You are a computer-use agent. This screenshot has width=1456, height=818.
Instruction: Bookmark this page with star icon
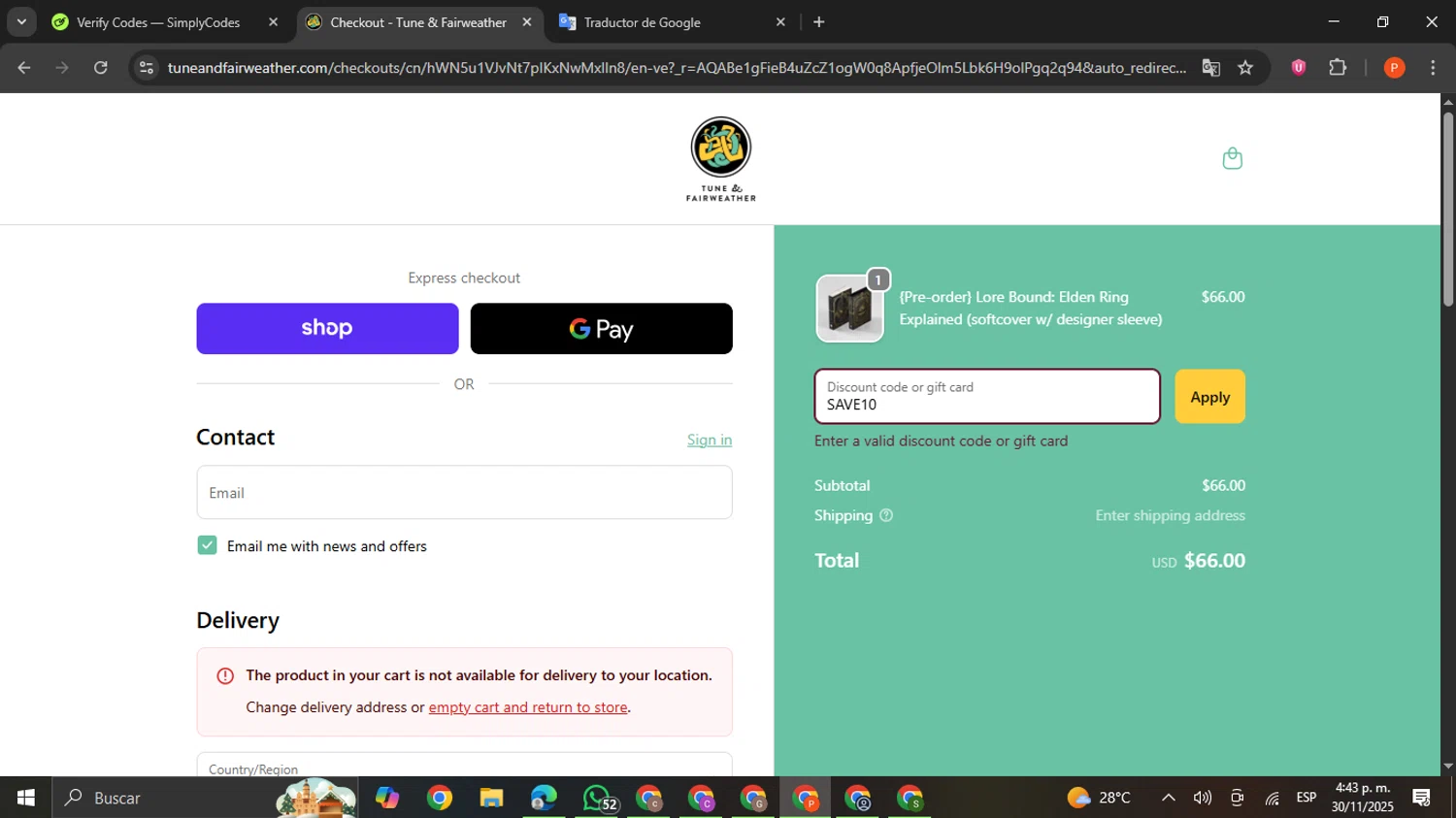(1245, 67)
